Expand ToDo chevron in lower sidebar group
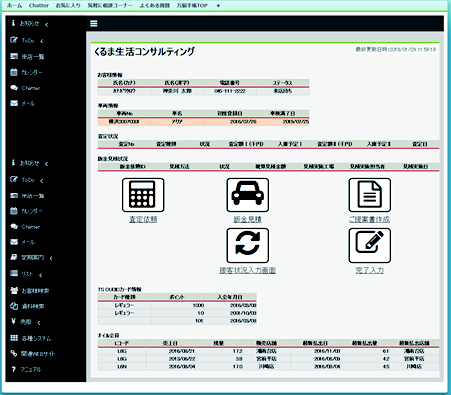The image size is (451, 395). coord(42,181)
